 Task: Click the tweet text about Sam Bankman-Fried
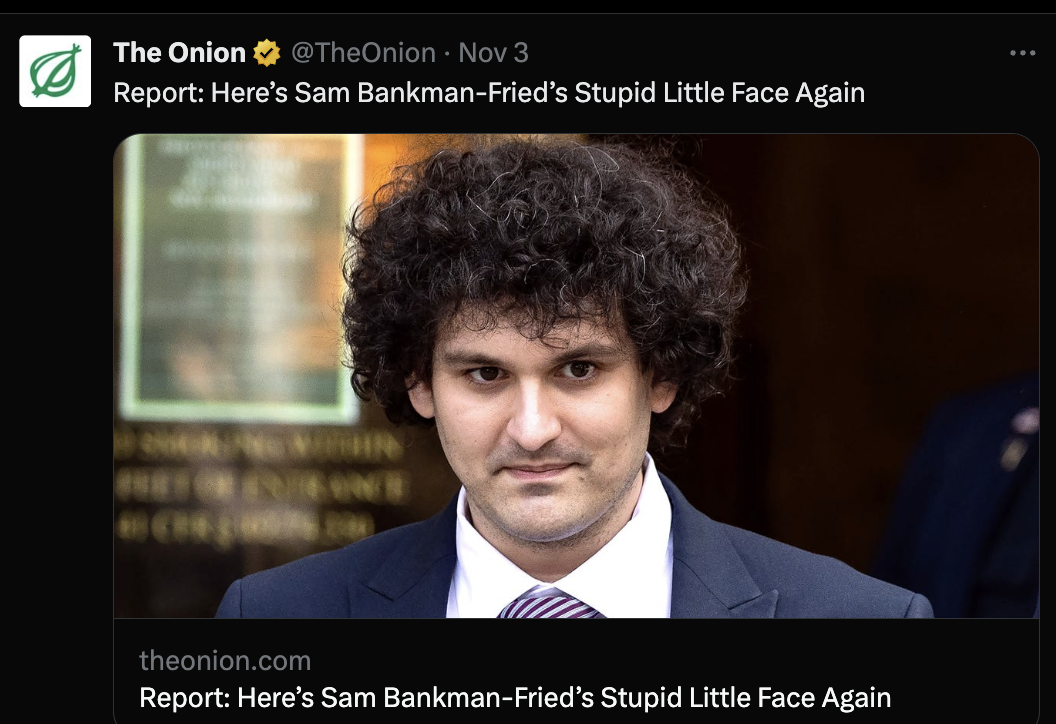point(489,92)
